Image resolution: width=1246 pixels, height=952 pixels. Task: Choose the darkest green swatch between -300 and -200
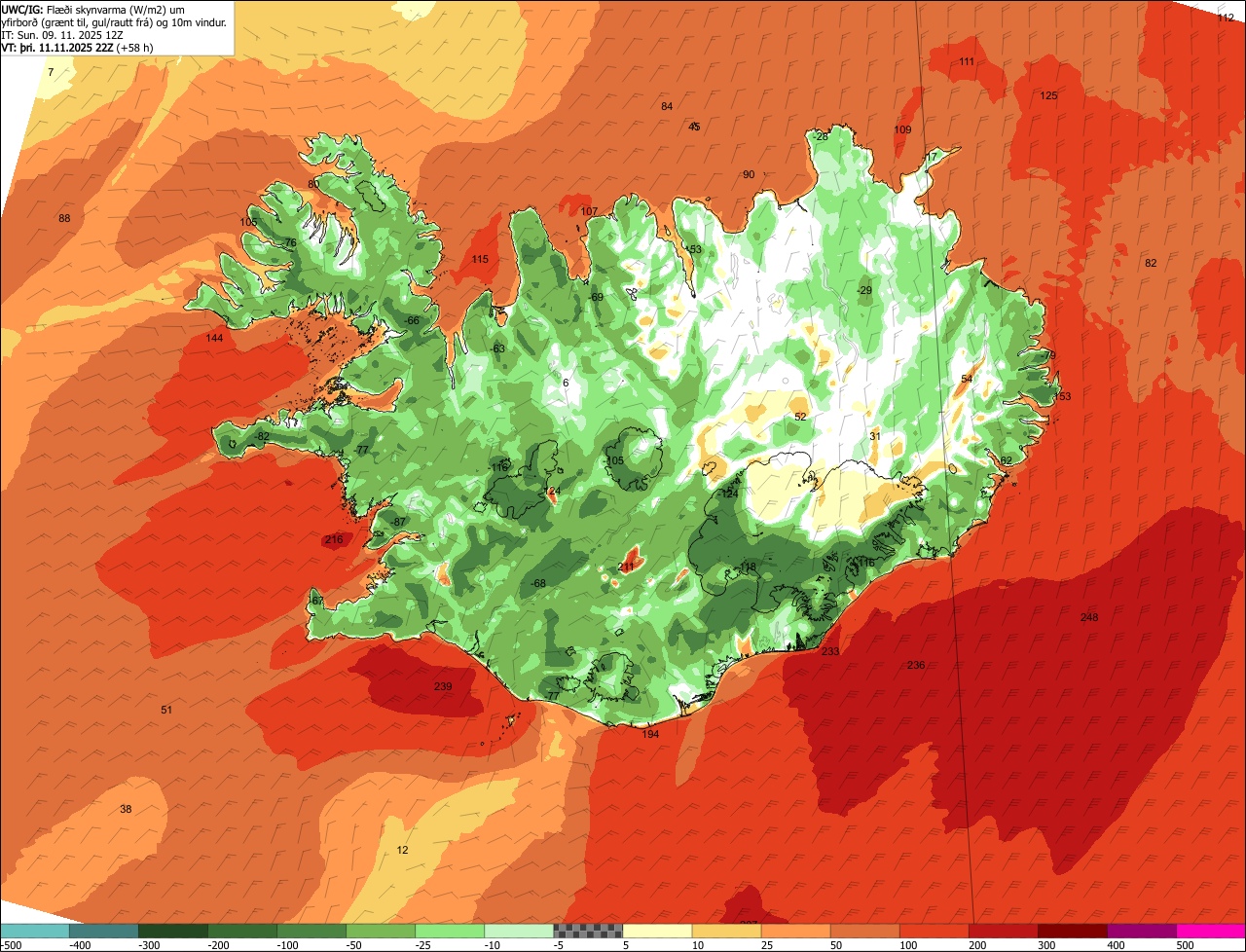point(172,931)
